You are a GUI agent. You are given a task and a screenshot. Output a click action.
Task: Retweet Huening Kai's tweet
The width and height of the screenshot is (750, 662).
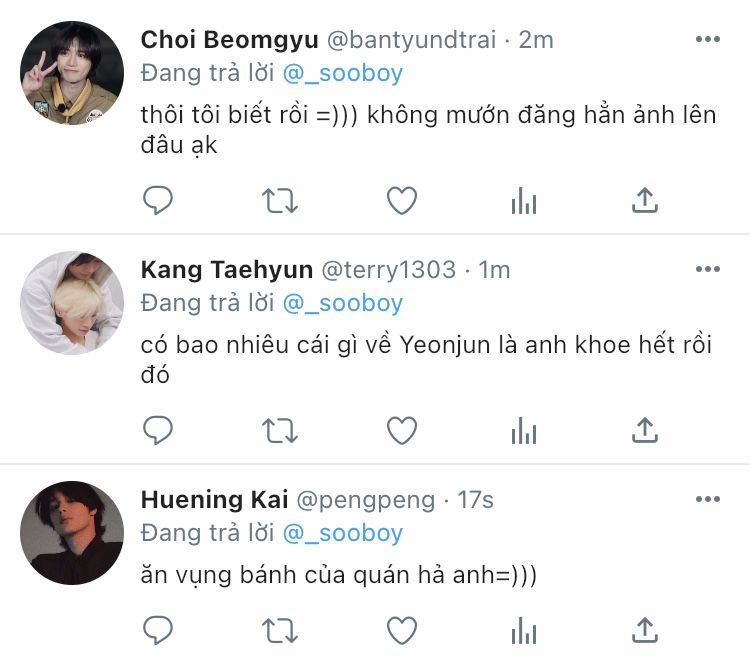tap(280, 630)
